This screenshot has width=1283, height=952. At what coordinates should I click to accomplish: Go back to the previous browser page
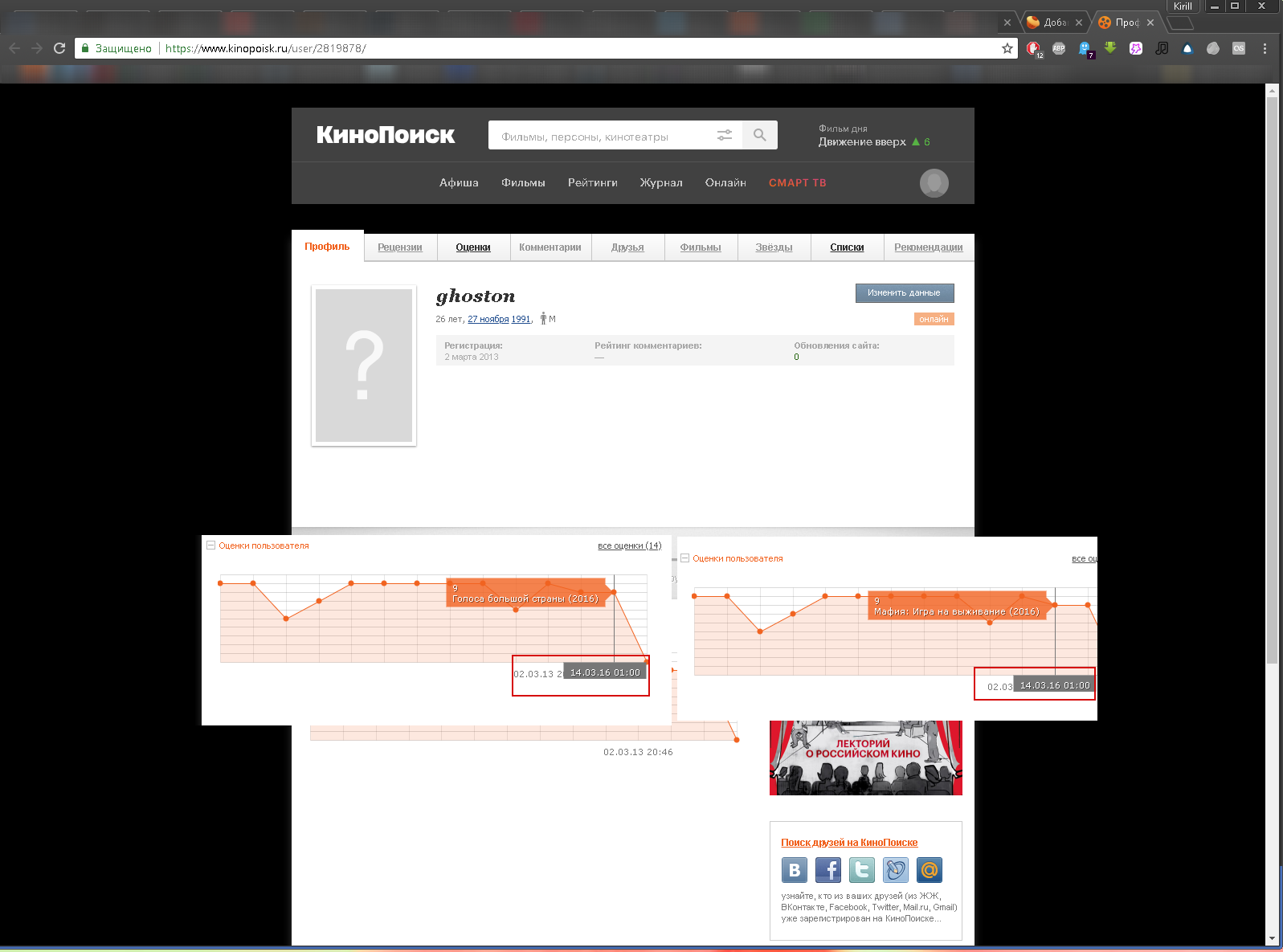(x=14, y=48)
